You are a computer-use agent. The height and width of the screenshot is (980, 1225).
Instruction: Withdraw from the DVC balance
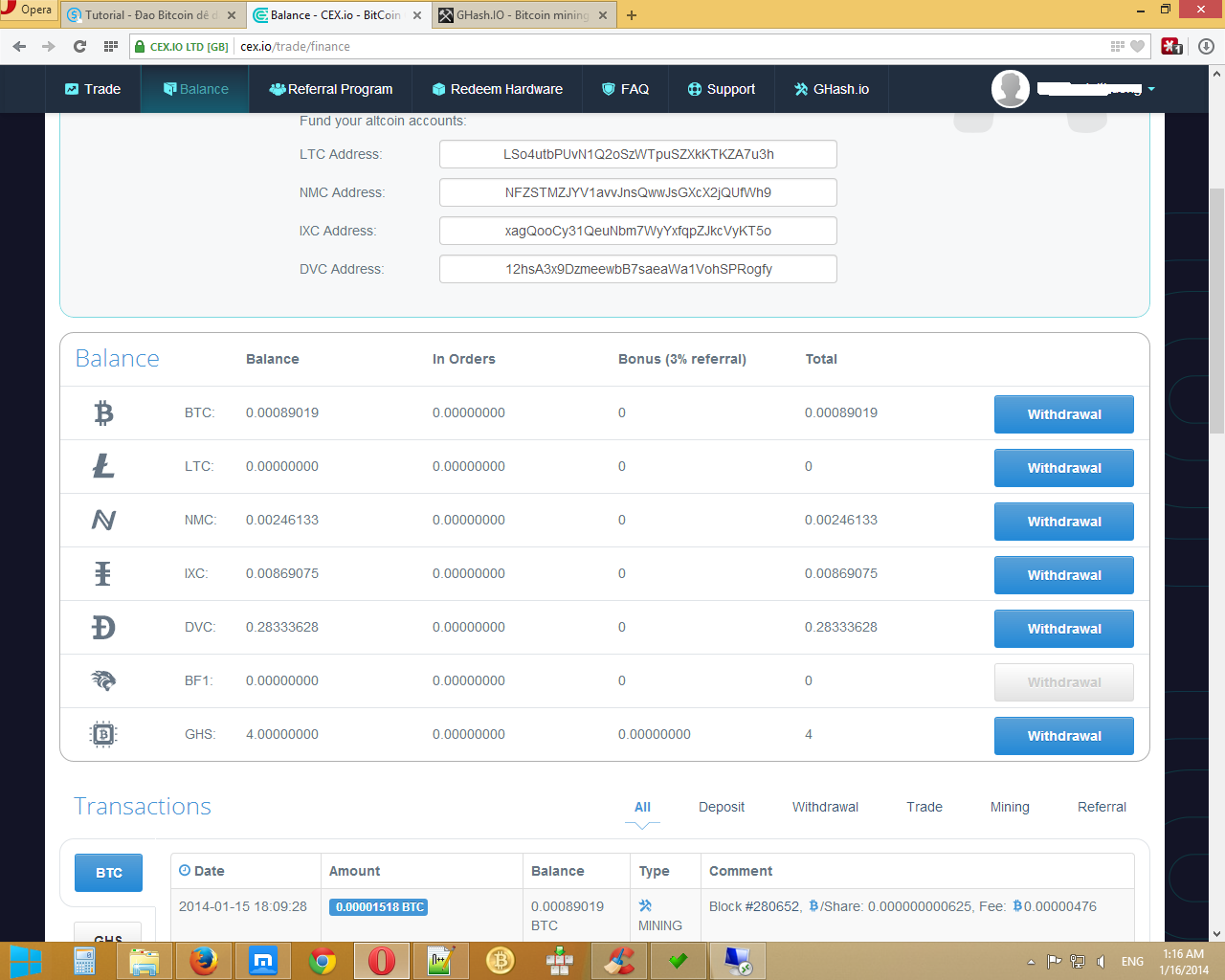point(1064,629)
